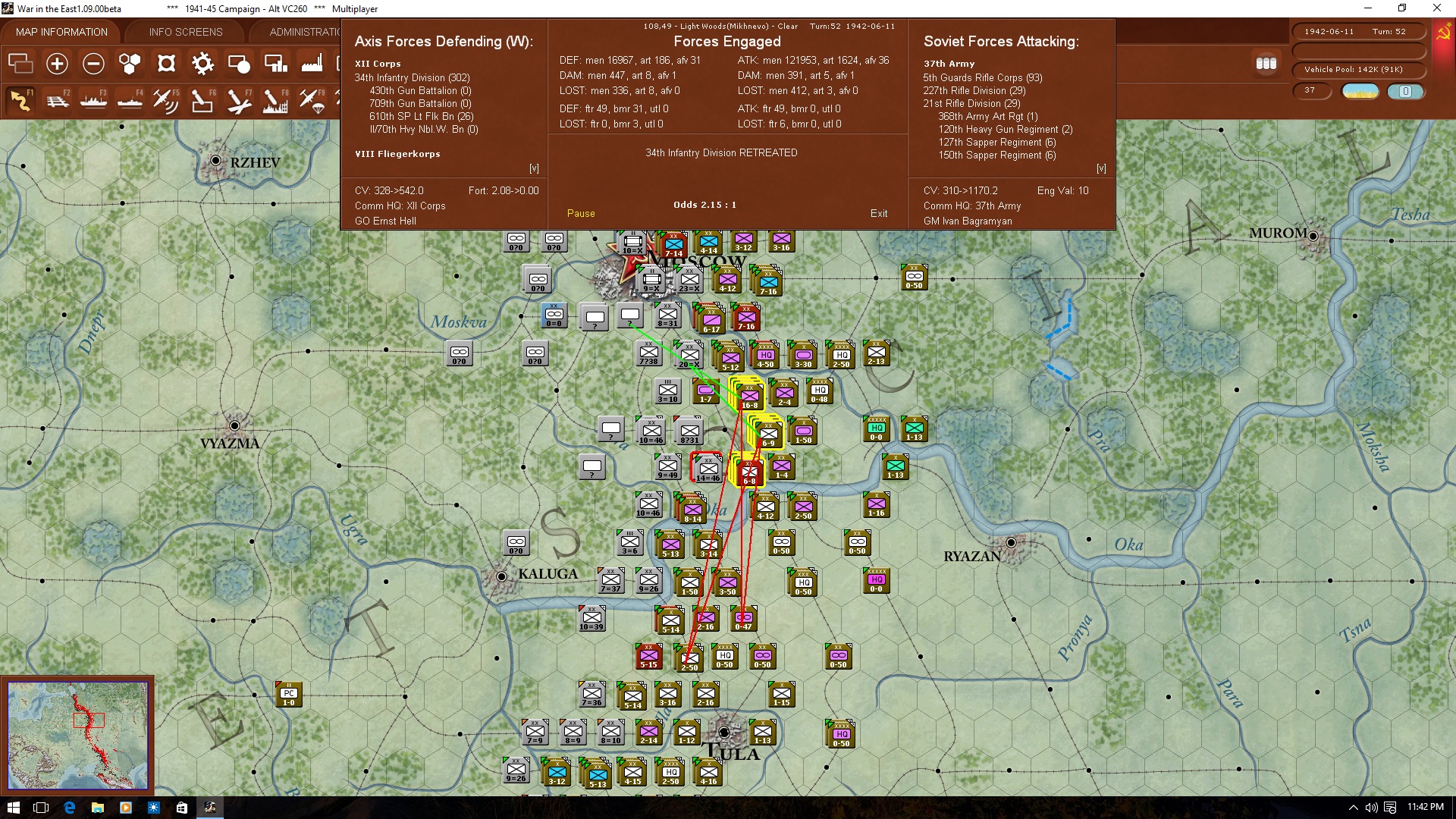The image size is (1456, 819).
Task: Expand the Soviet forces list [v]
Action: [x=1101, y=168]
